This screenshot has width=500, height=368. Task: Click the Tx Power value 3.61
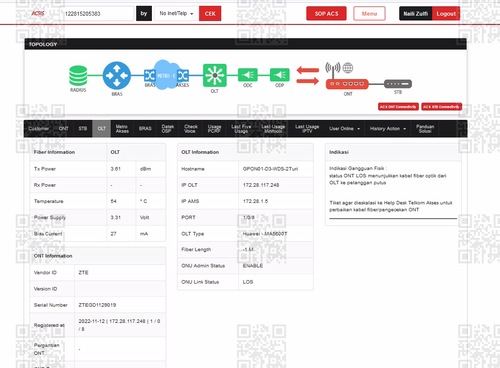coord(116,169)
